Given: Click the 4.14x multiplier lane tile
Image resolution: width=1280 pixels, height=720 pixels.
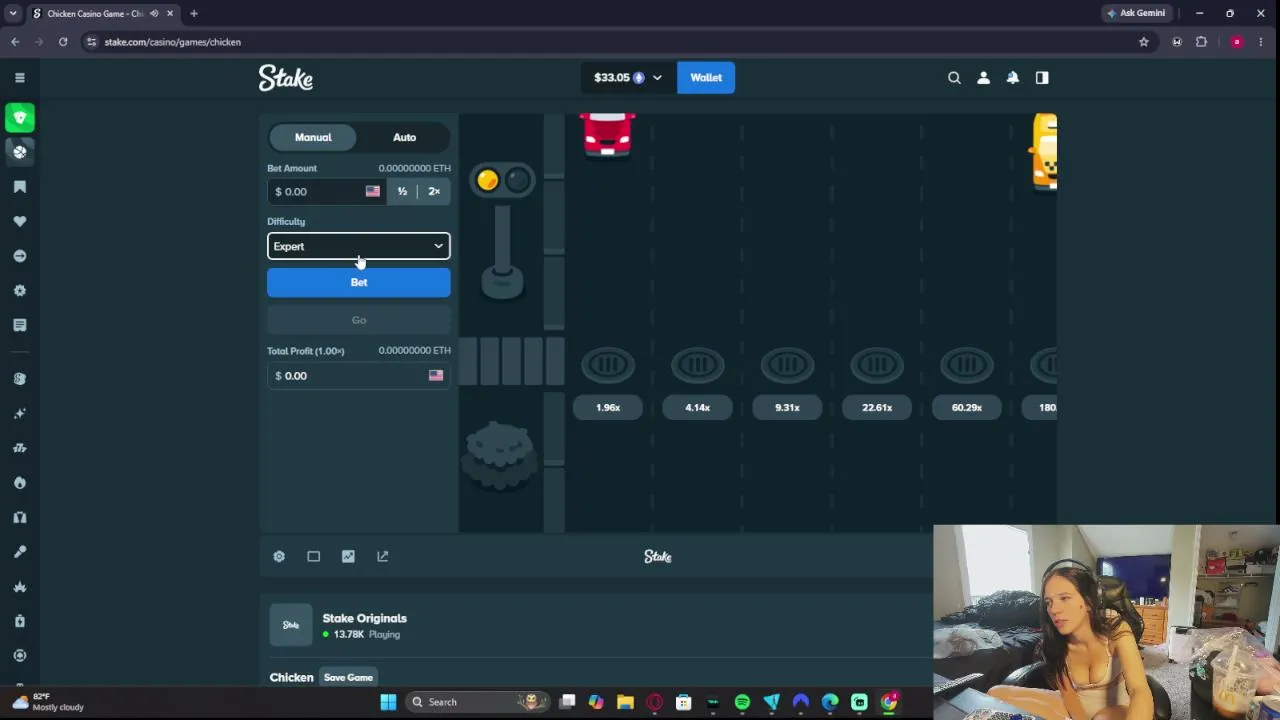Looking at the screenshot, I should [698, 407].
